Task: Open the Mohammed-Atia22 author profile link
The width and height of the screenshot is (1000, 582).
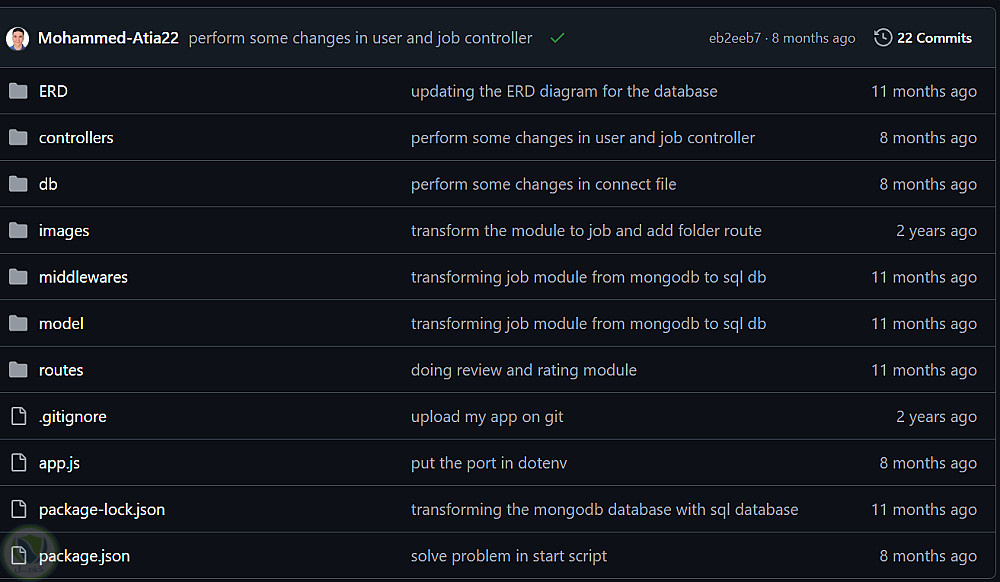Action: pyautogui.click(x=108, y=38)
